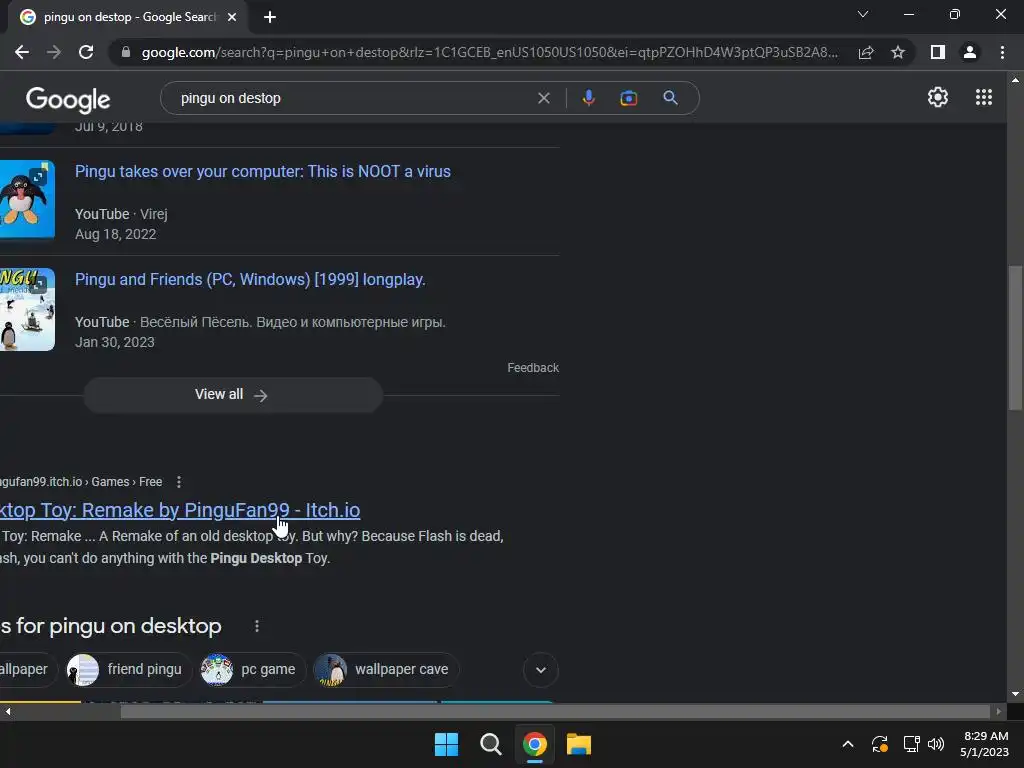View all video results
The width and height of the screenshot is (1024, 768).
point(232,394)
